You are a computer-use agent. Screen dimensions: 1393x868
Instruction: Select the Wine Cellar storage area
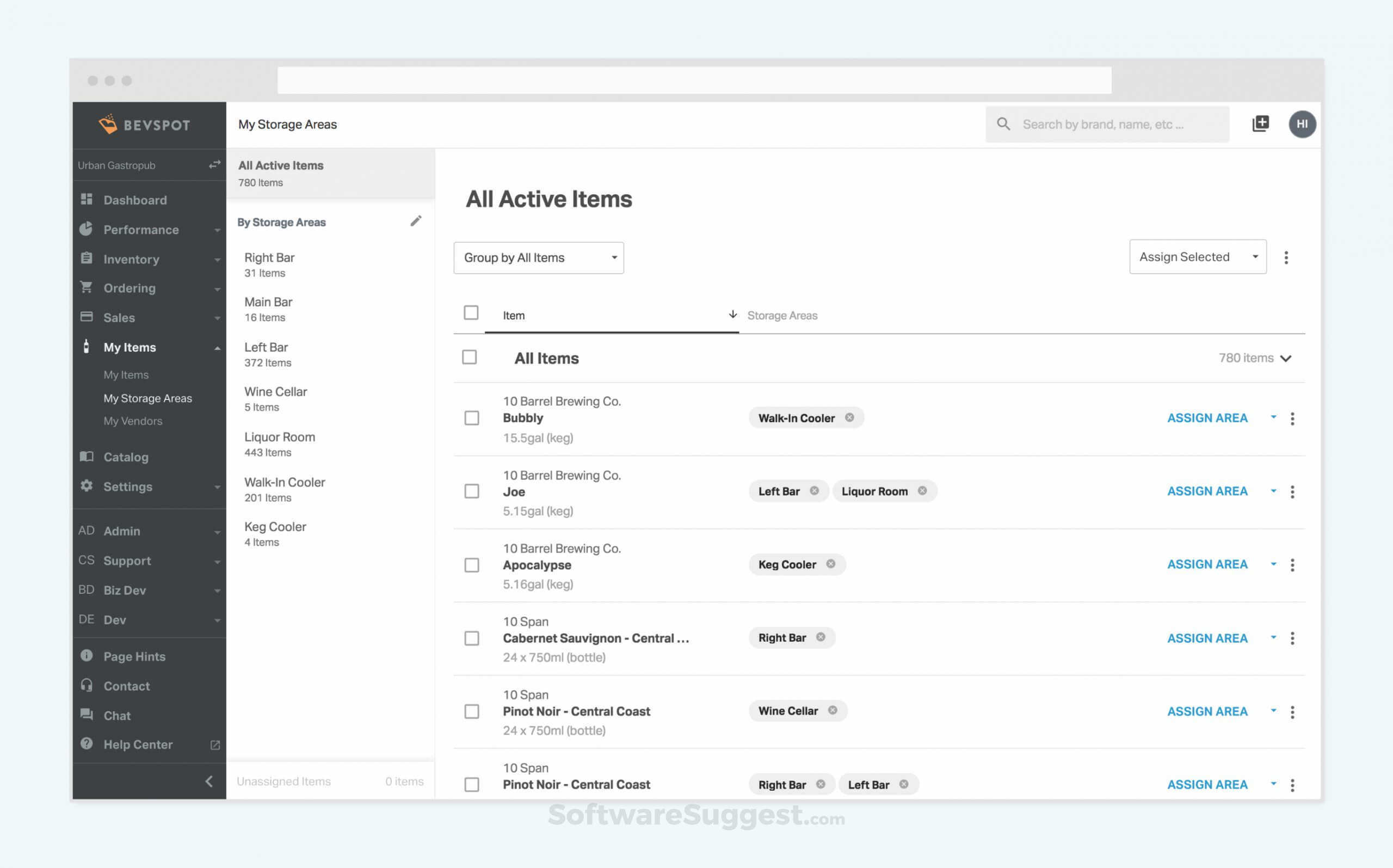(x=275, y=398)
